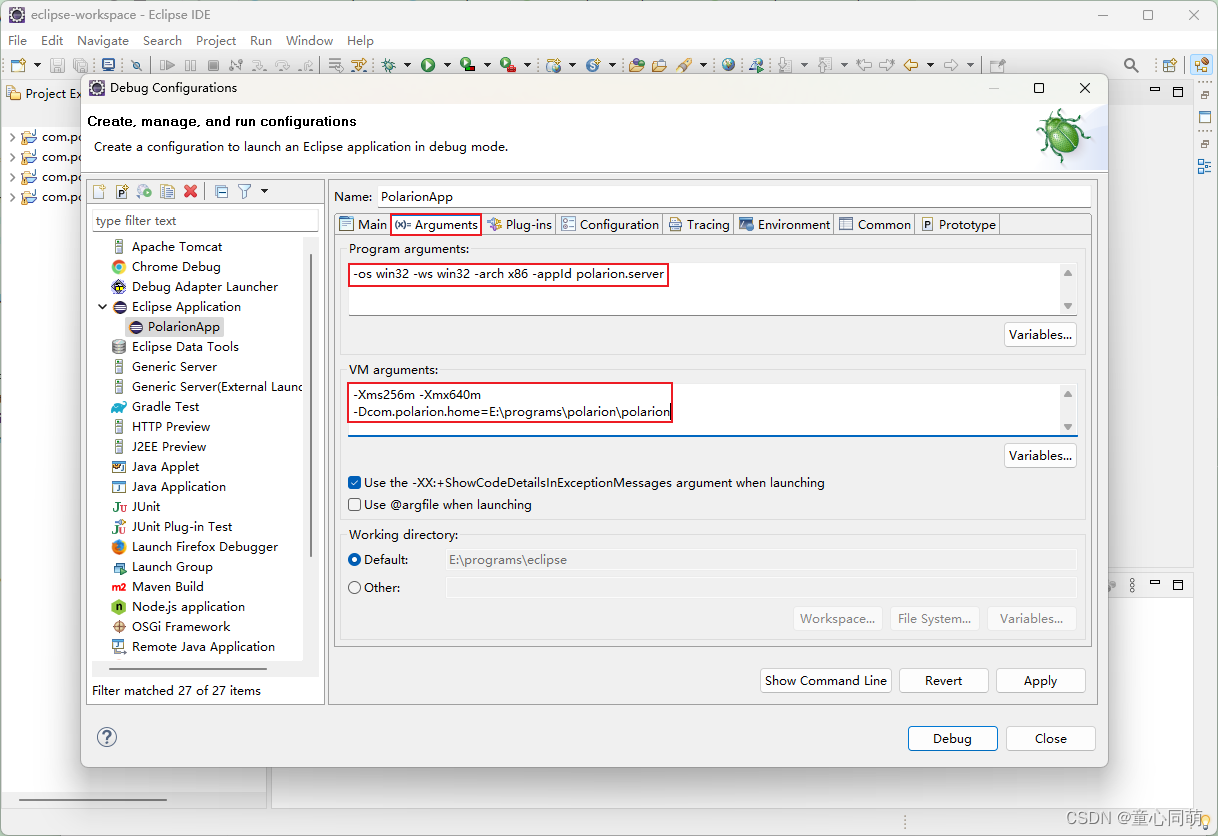The image size is (1218, 836).
Task: Click the Back arrow navigation icon in toolbar
Action: pyautogui.click(x=911, y=65)
